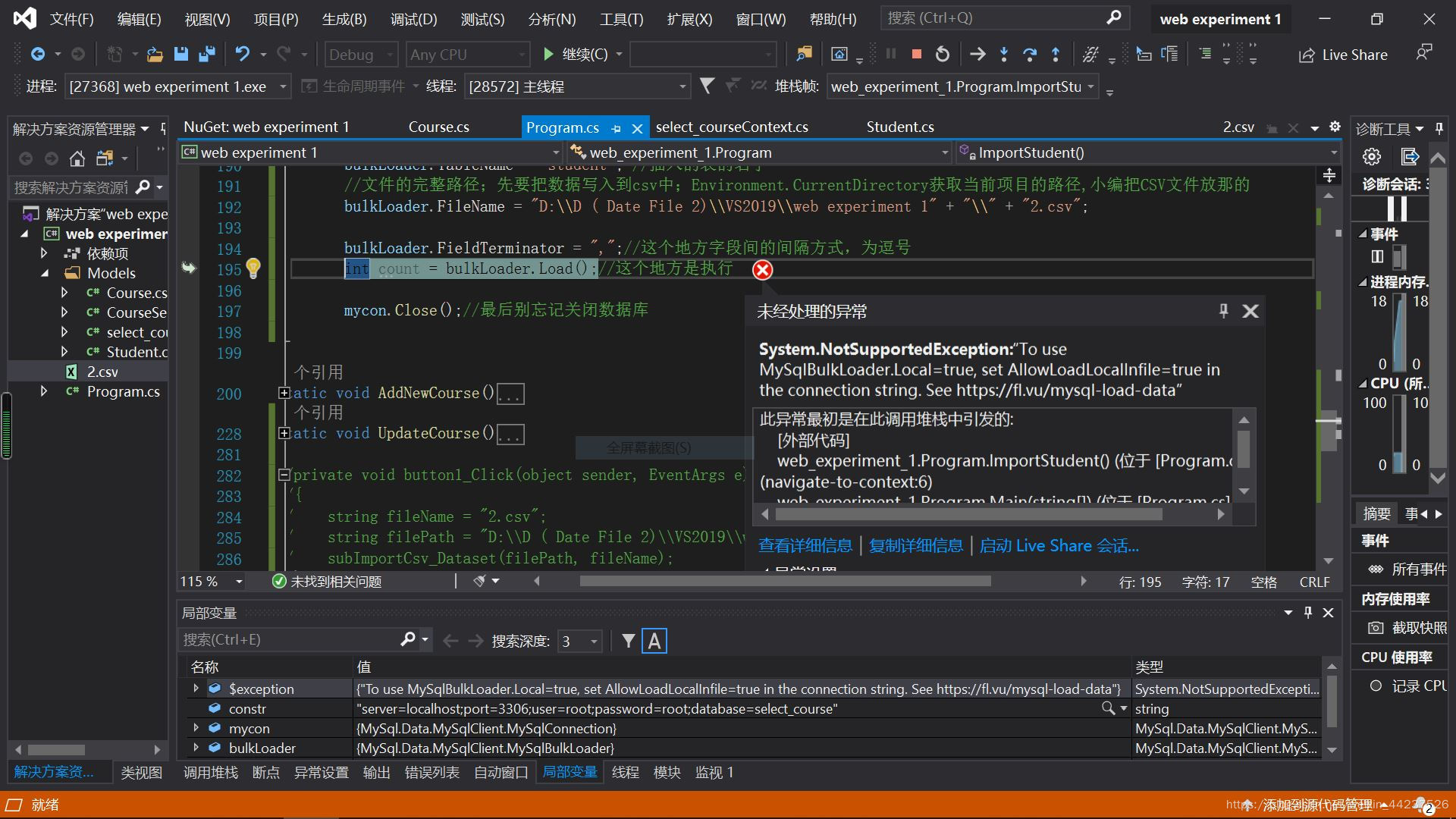Open diagnostic tools settings gear
Viewport: 1456px width, 819px height.
click(x=1371, y=157)
